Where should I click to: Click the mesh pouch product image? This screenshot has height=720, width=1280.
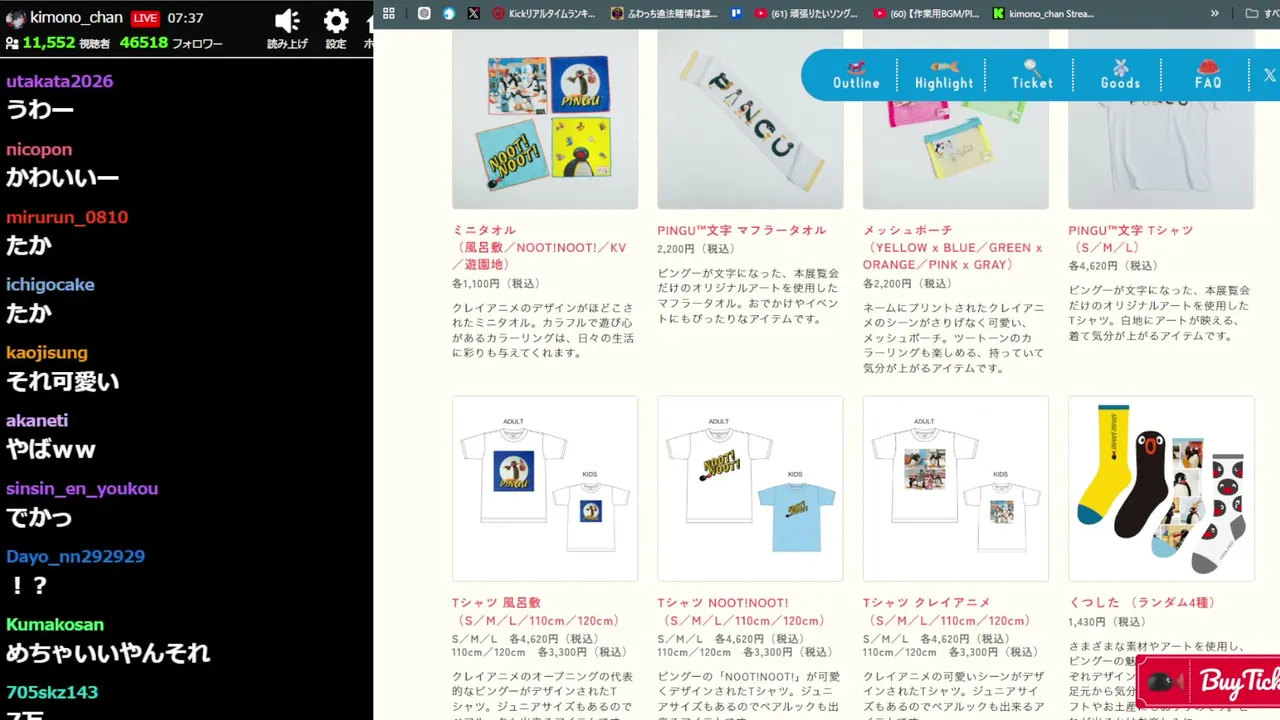coord(956,119)
